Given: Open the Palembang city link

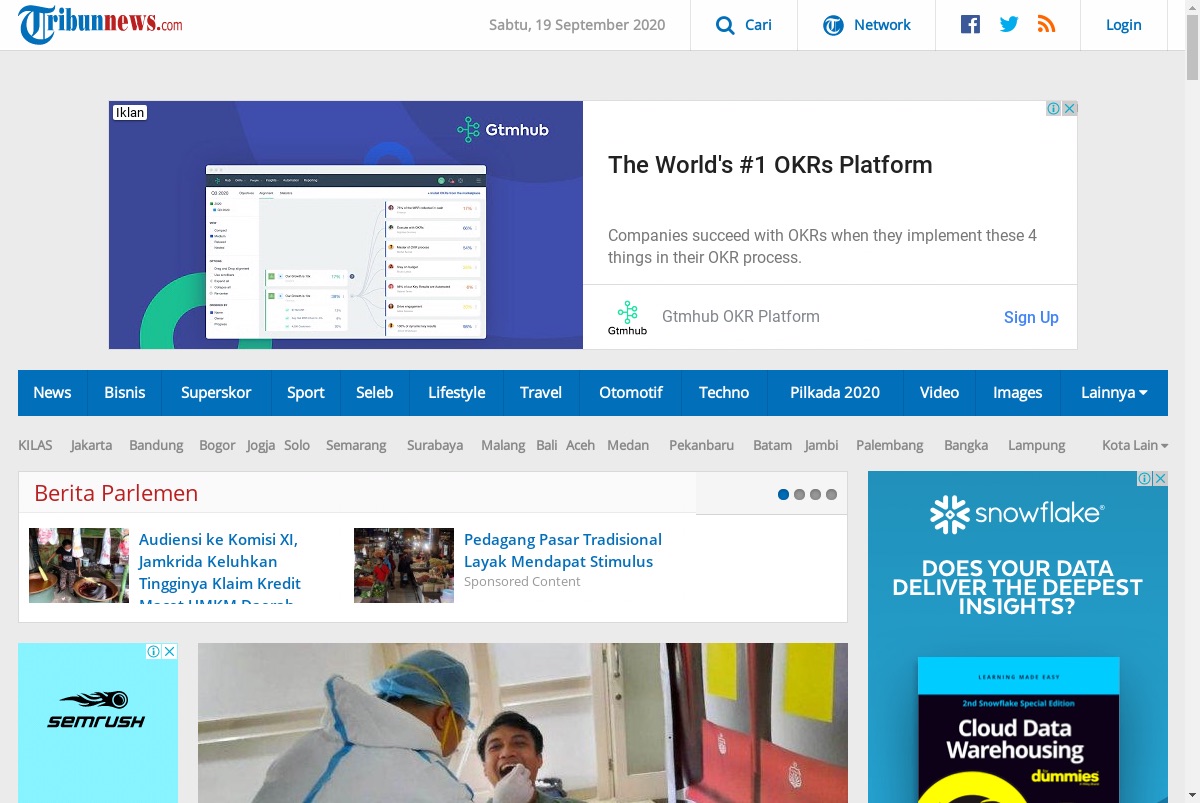Looking at the screenshot, I should click(x=890, y=445).
